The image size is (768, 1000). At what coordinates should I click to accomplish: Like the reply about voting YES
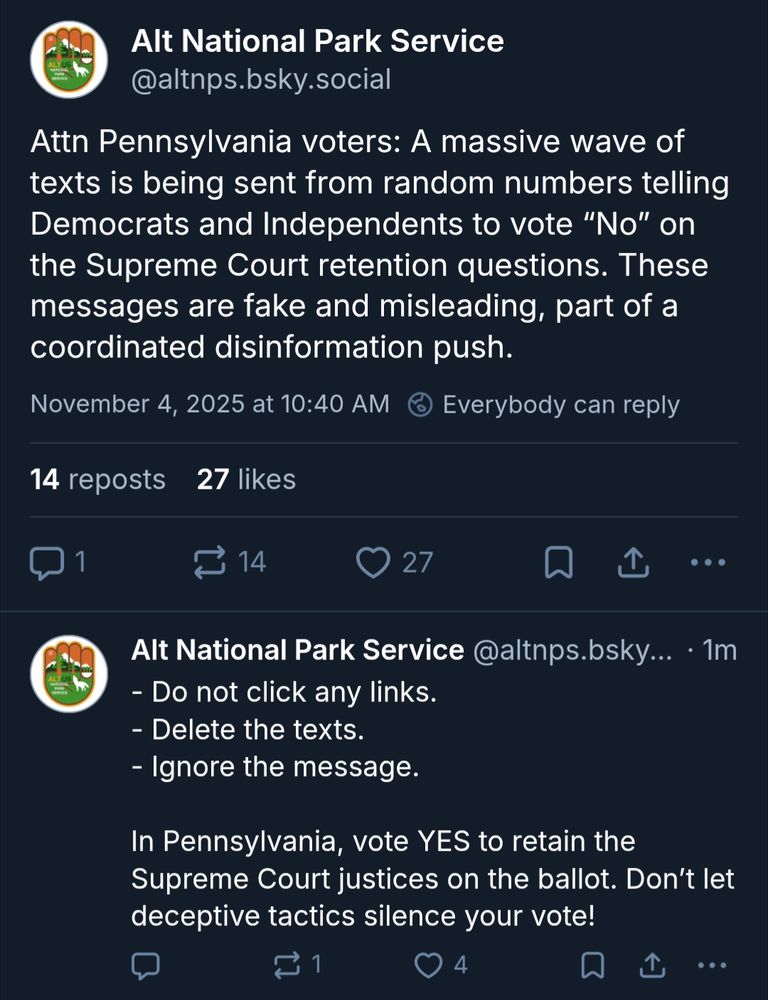430,966
